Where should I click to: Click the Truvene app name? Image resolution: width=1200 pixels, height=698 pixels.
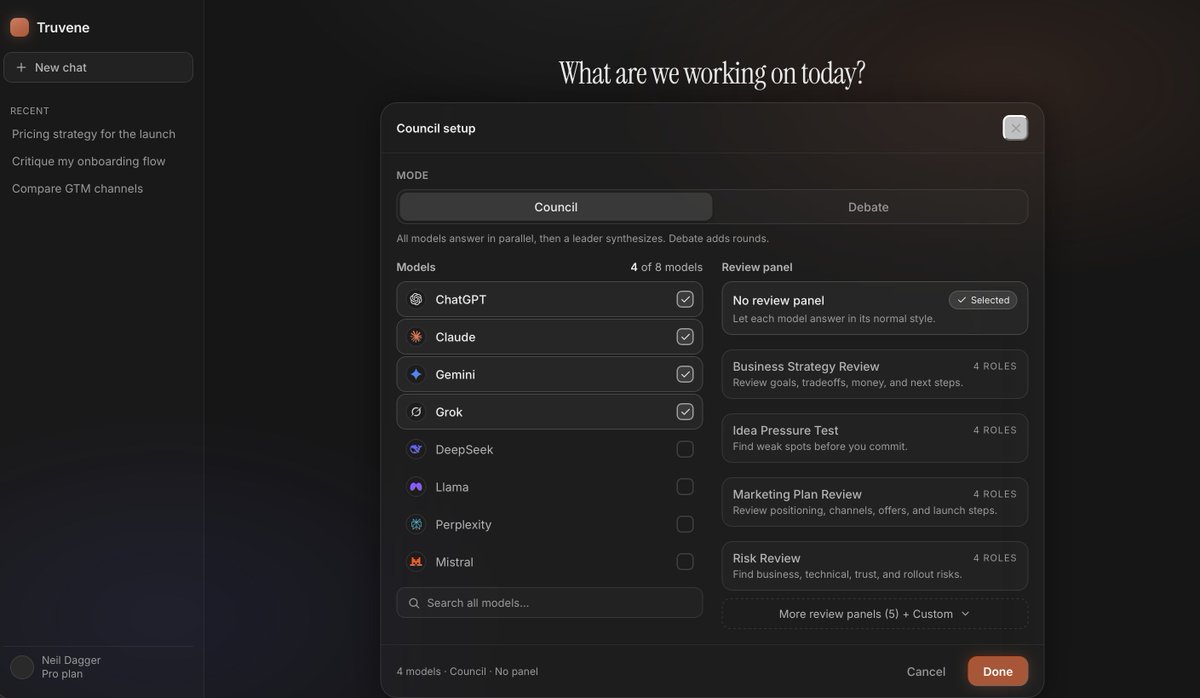[63, 27]
